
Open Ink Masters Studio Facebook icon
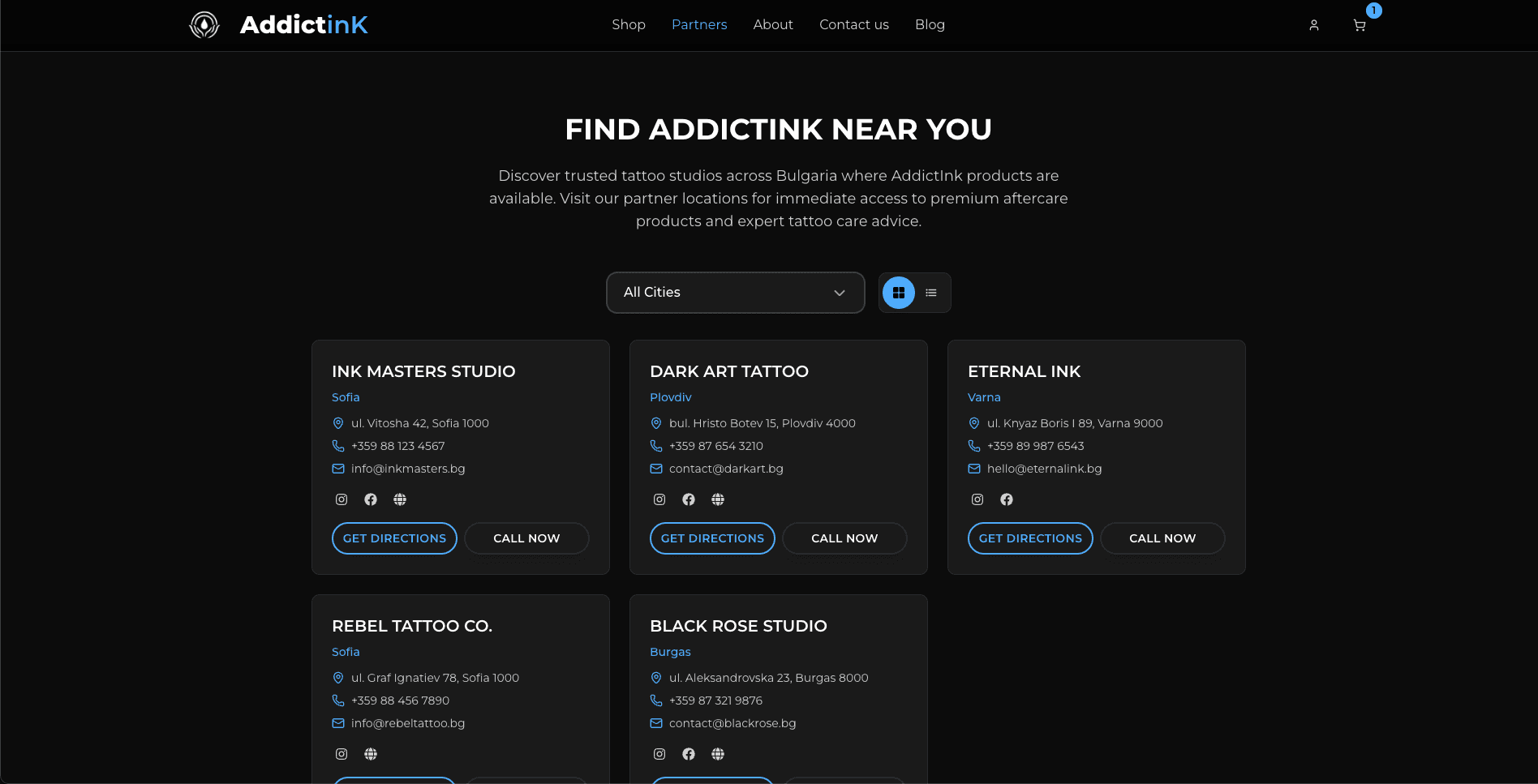(371, 499)
